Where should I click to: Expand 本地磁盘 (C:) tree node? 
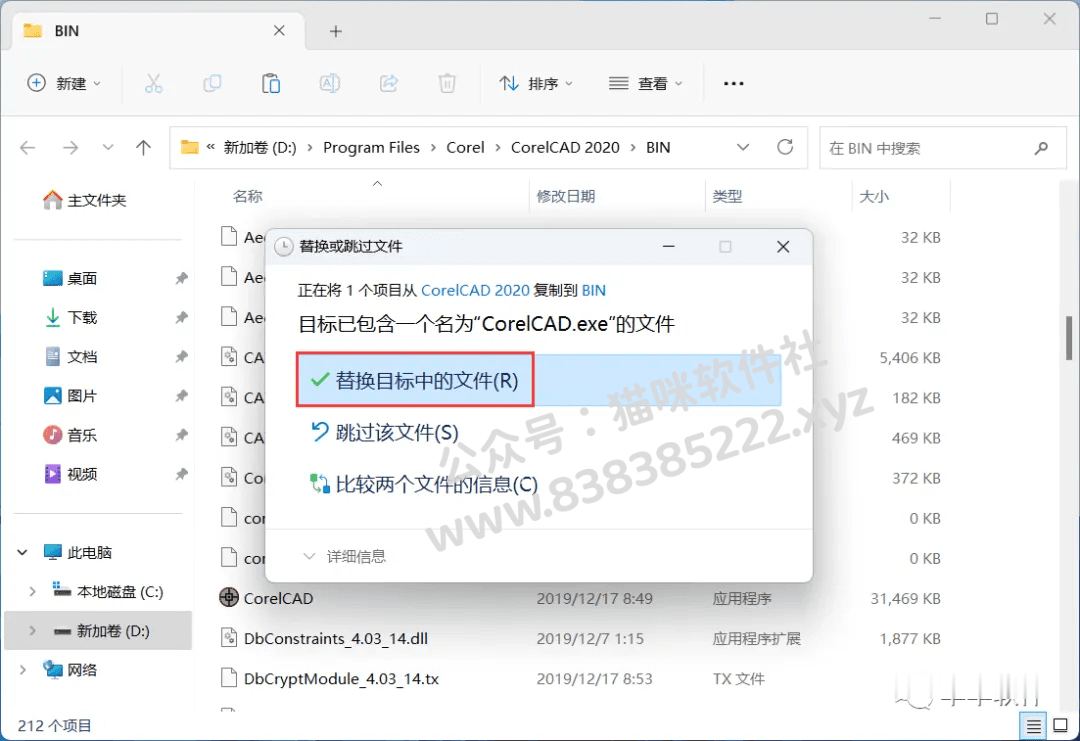pos(32,592)
